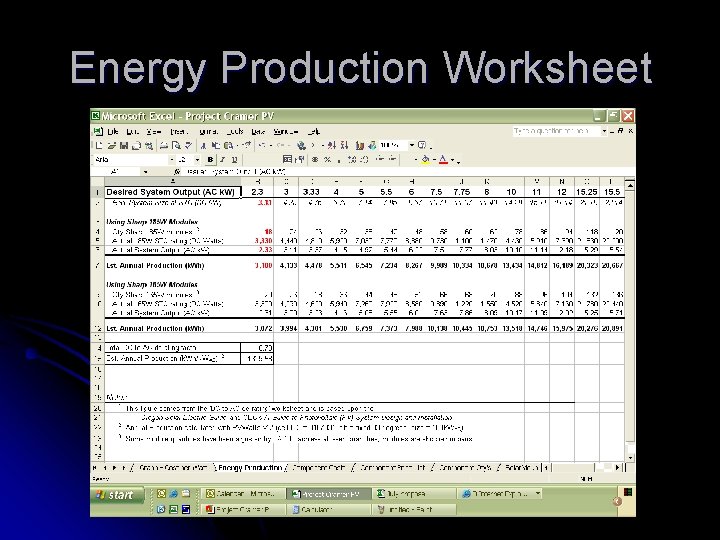This screenshot has width=720, height=540.
Task: Copy selection using the Copy icon
Action: 216,146
